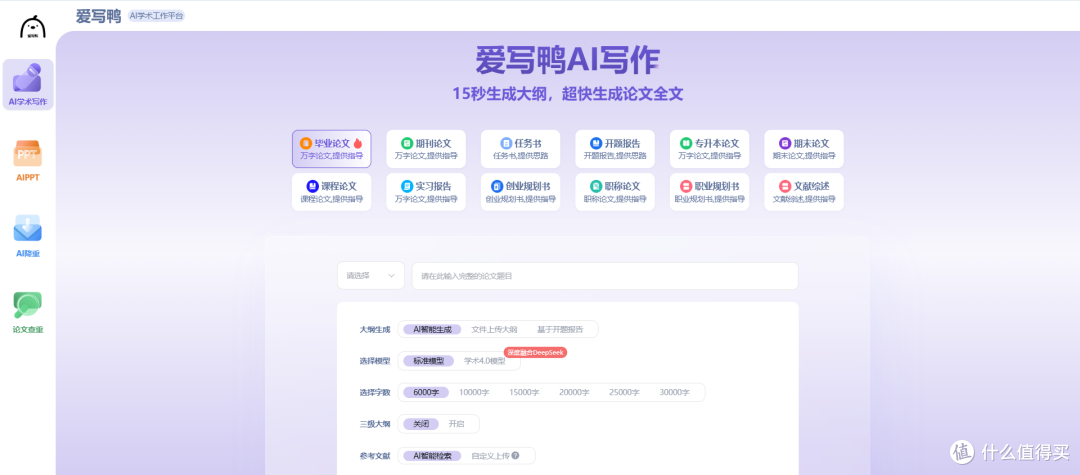The image size is (1080, 475).
Task: Choose 15000字 word count
Action: coord(524,392)
